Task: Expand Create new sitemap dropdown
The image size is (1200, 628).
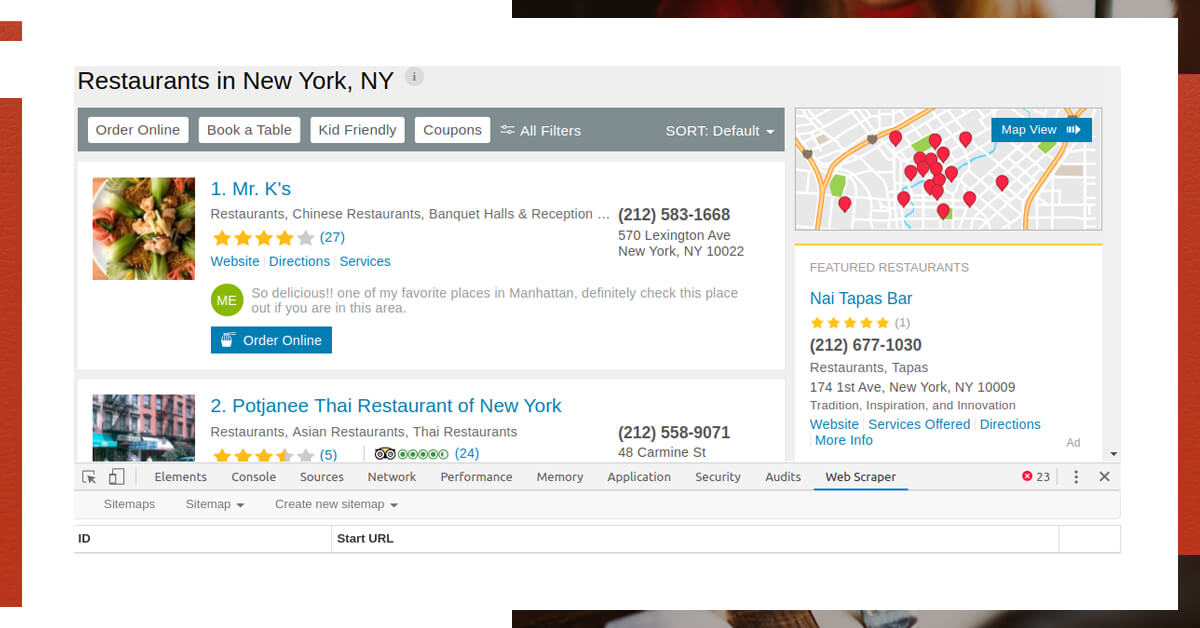Action: click(336, 504)
